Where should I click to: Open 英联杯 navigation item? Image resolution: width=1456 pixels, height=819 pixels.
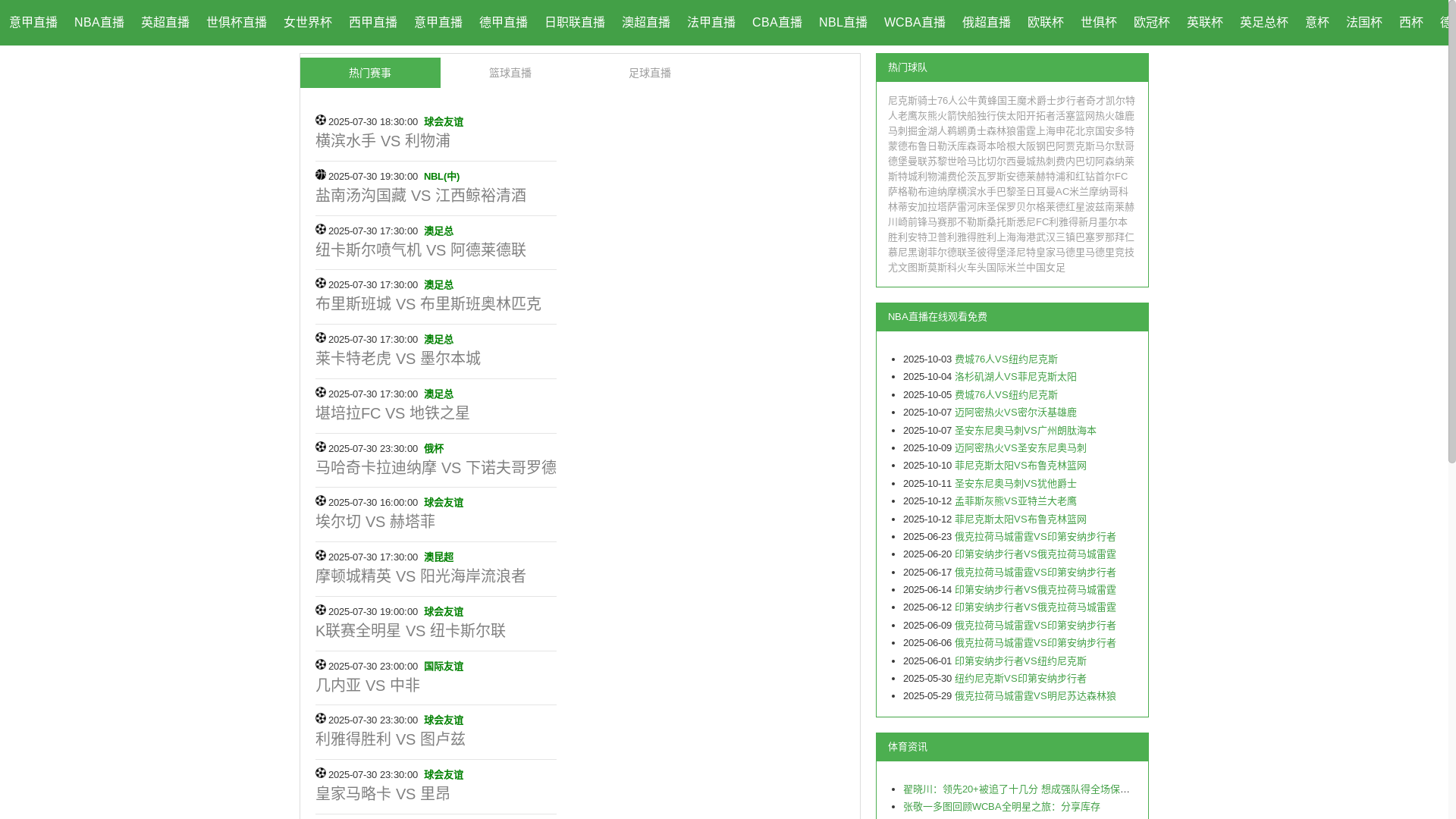[x=1205, y=23]
